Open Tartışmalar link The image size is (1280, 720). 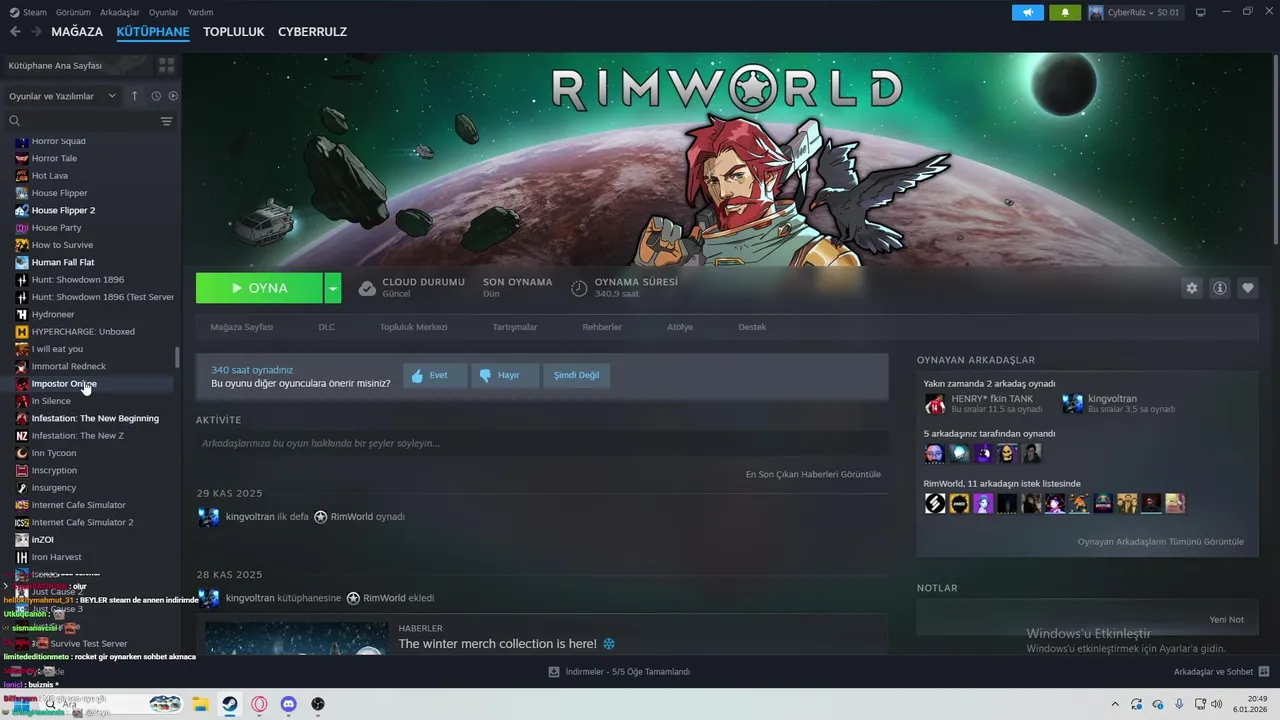[x=515, y=327]
